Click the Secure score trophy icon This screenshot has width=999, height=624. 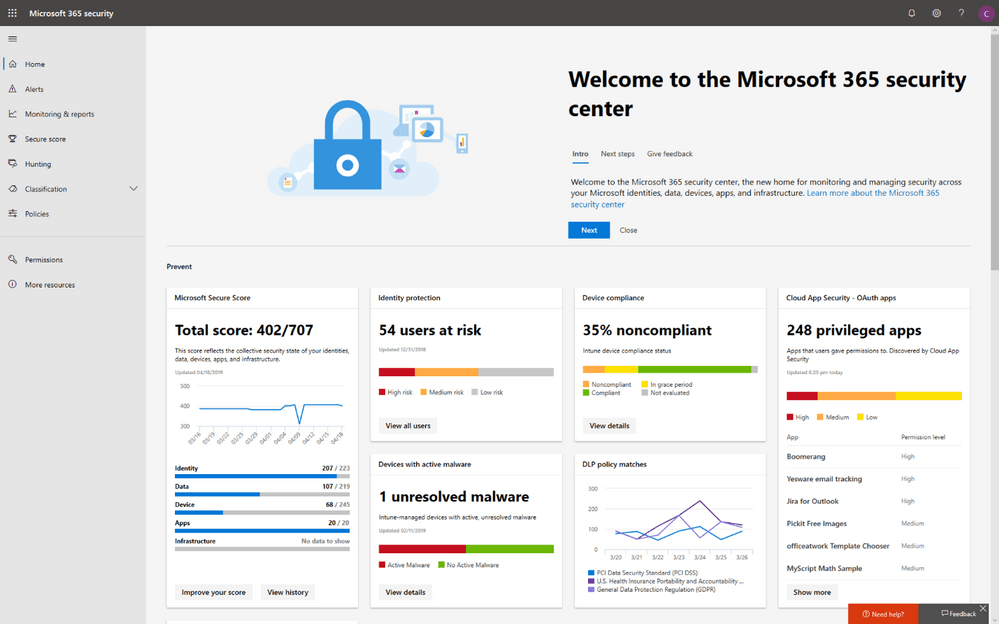[12, 138]
